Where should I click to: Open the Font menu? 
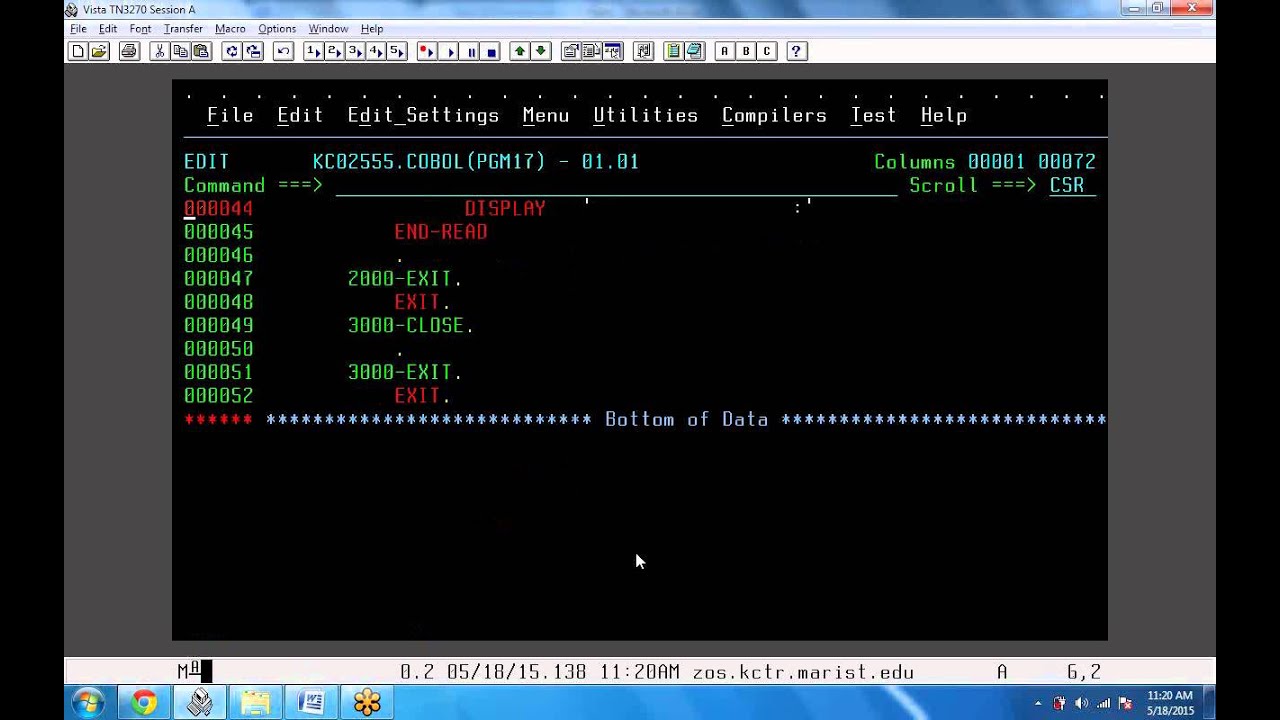coord(140,29)
